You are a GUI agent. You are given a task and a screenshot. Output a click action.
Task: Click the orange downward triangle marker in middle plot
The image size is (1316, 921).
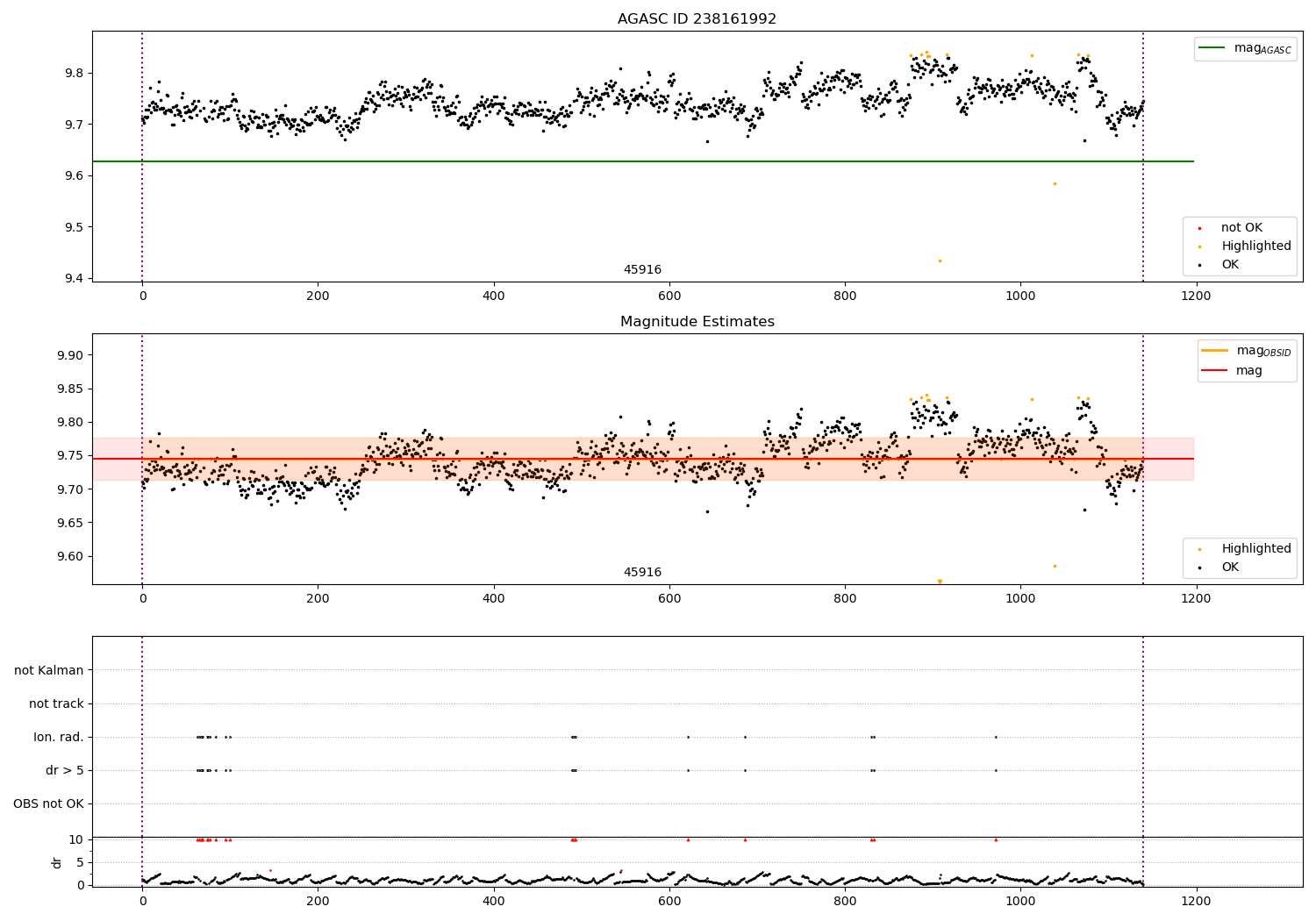[x=940, y=582]
